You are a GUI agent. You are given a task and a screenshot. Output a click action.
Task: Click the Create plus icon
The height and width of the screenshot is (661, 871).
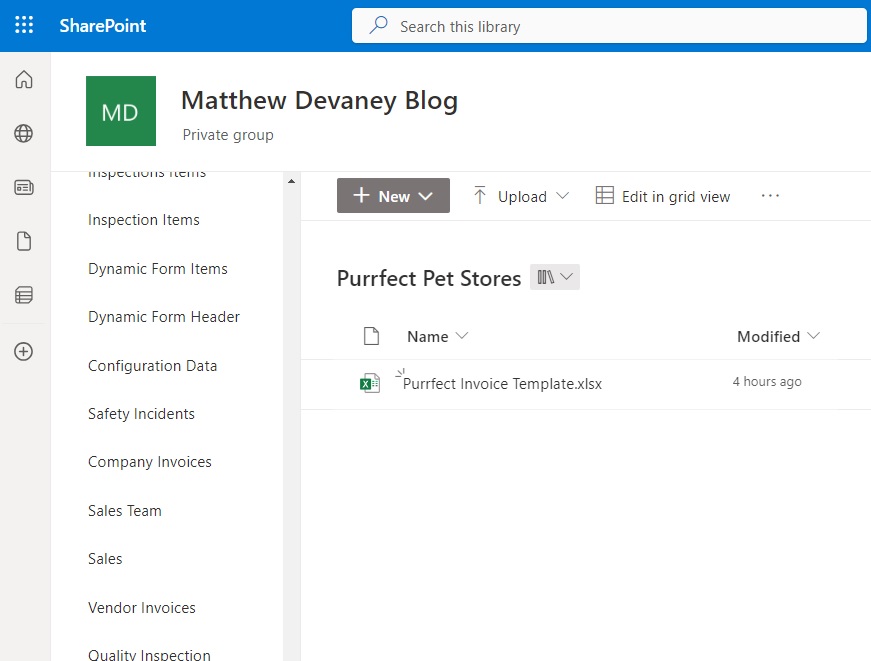click(24, 350)
